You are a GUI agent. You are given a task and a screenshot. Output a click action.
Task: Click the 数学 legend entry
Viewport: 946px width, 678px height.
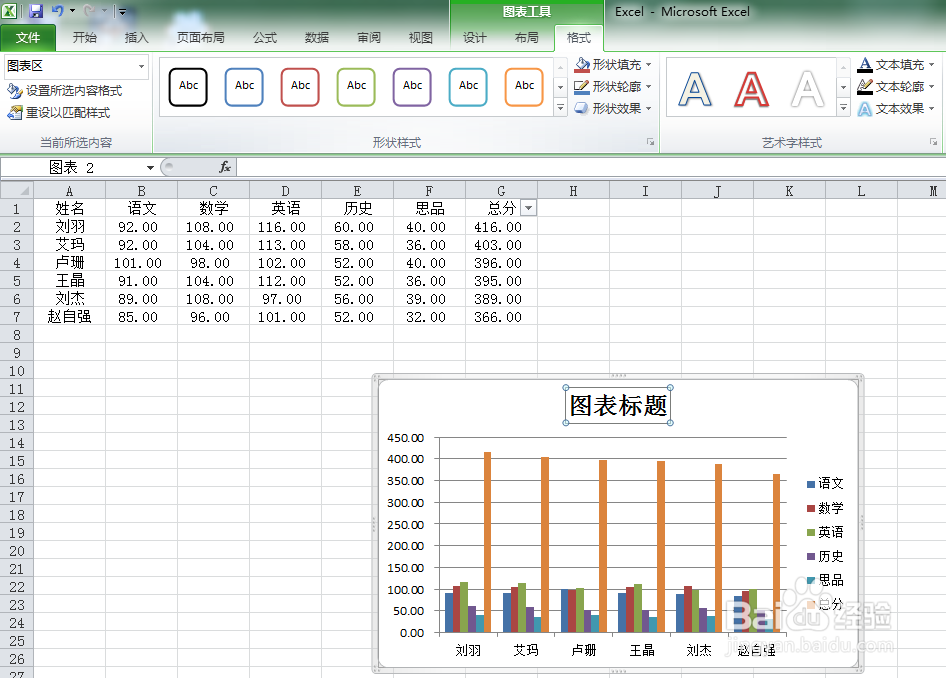point(825,508)
